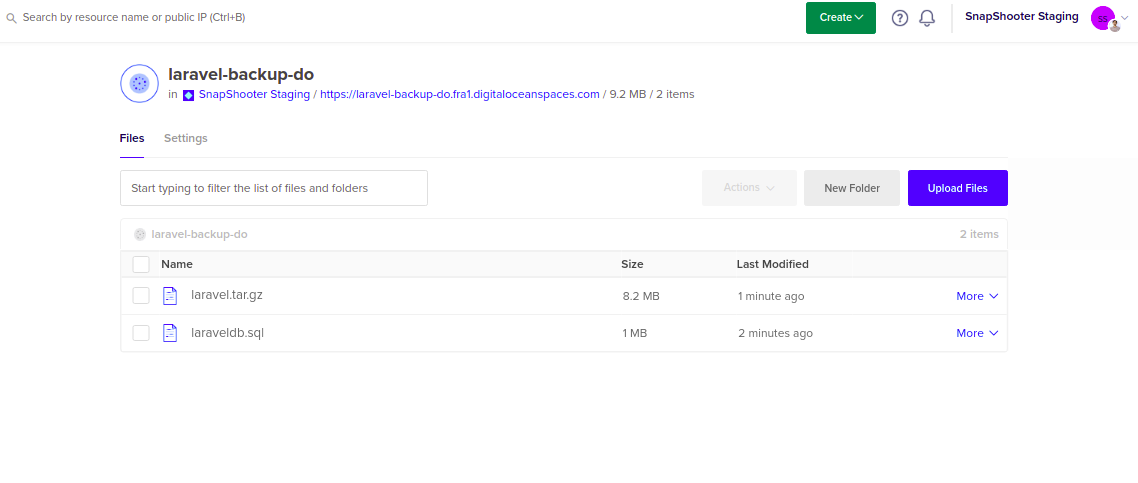Open the help question mark icon
Image resolution: width=1138 pixels, height=483 pixels.
pyautogui.click(x=900, y=18)
